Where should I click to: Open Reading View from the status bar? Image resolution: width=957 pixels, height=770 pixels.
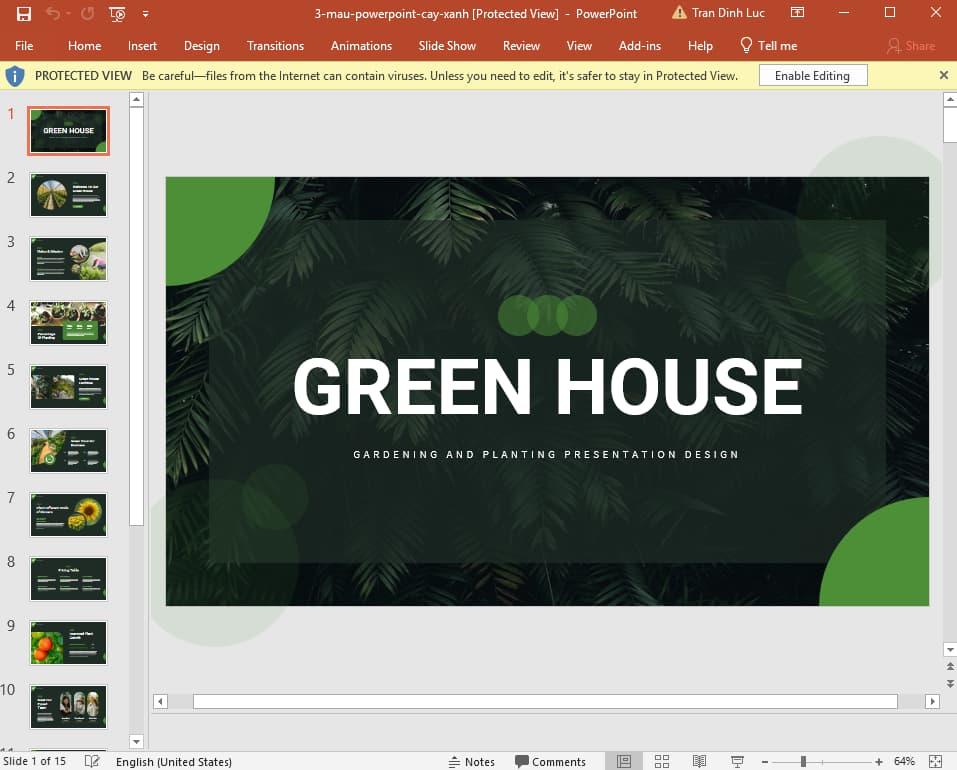699,761
